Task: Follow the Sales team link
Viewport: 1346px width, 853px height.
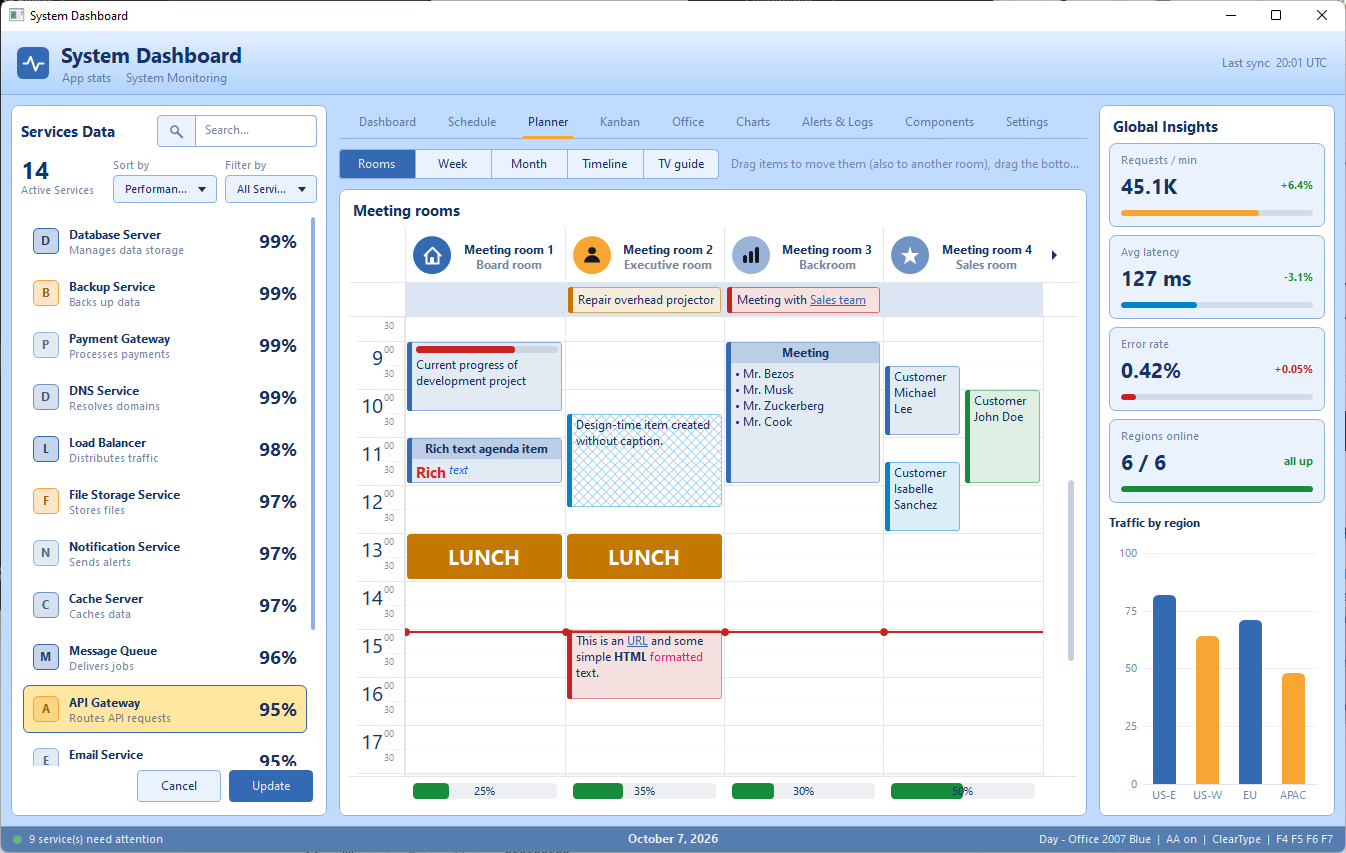Action: tap(838, 300)
